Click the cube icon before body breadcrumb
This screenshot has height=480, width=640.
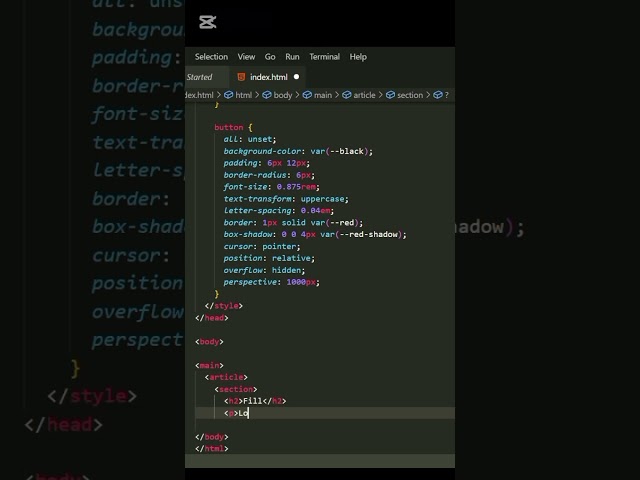pos(267,95)
